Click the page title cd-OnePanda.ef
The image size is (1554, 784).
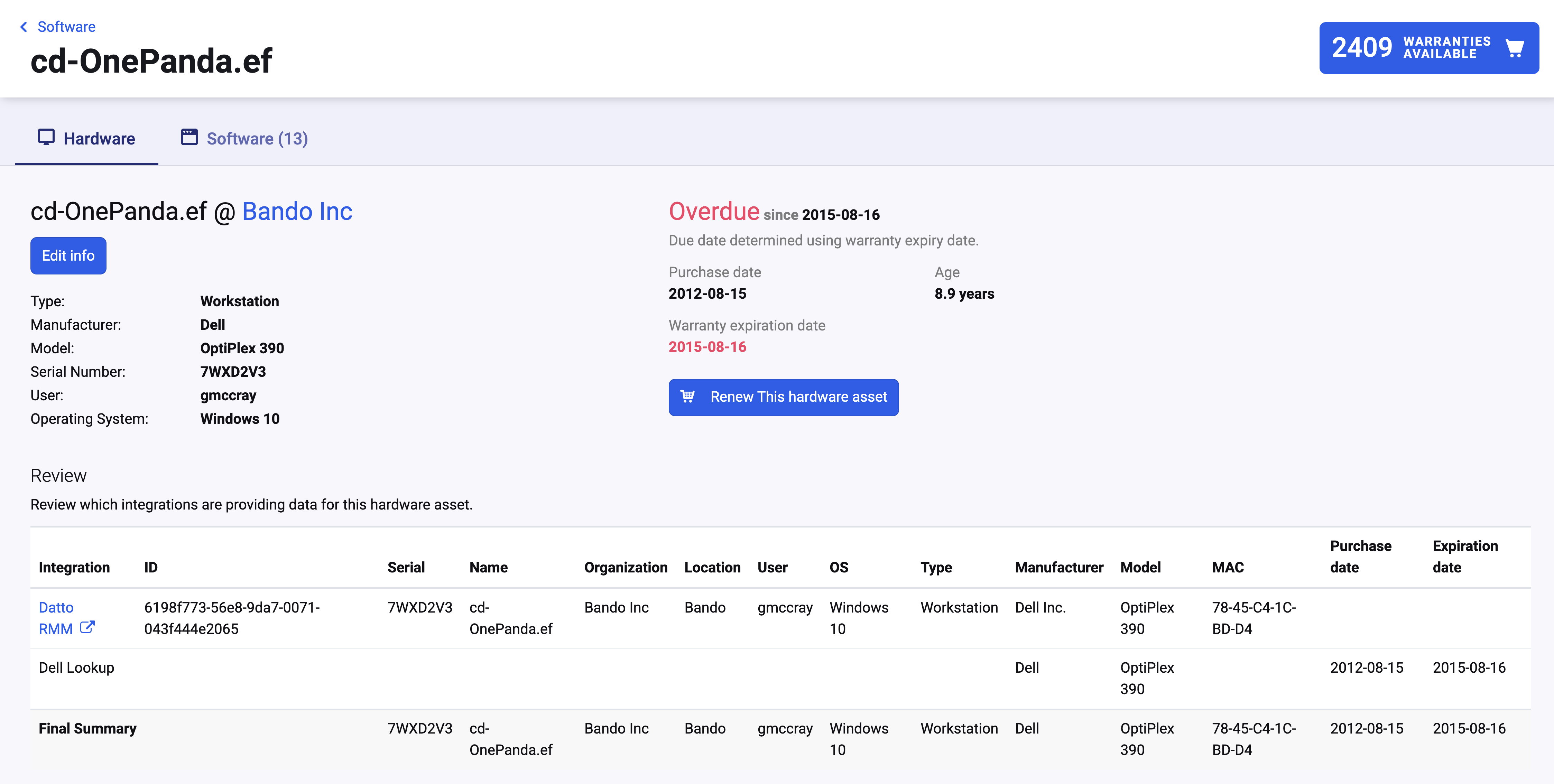tap(151, 61)
